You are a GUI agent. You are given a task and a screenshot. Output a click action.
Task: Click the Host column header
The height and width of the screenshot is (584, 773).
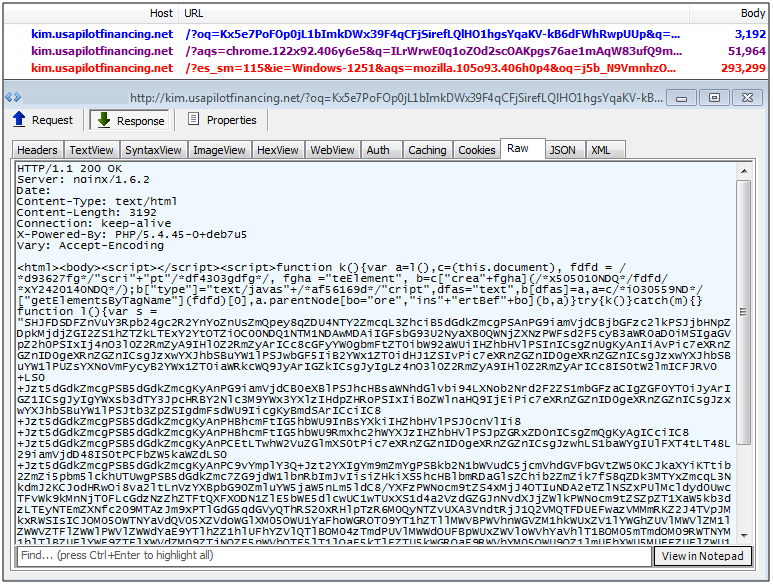(x=161, y=13)
